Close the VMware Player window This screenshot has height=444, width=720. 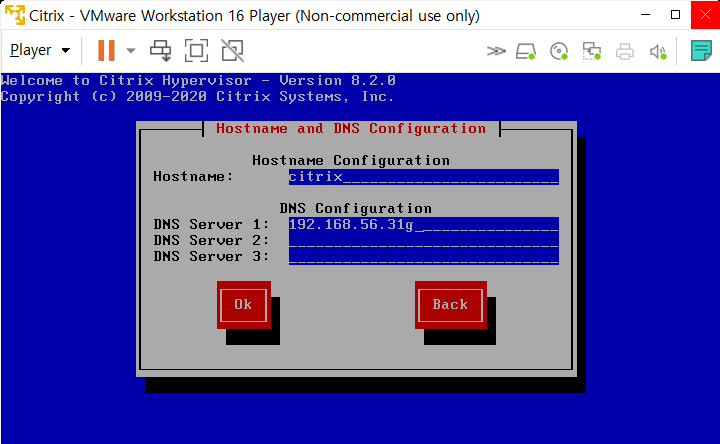[705, 15]
